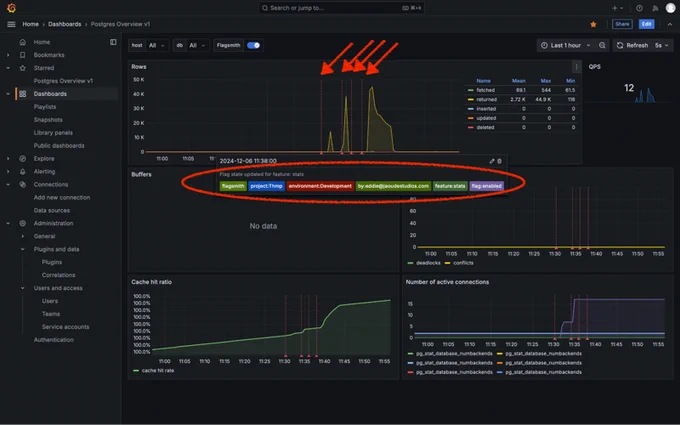Toggle the Flagsmith annotations switch

tap(253, 45)
